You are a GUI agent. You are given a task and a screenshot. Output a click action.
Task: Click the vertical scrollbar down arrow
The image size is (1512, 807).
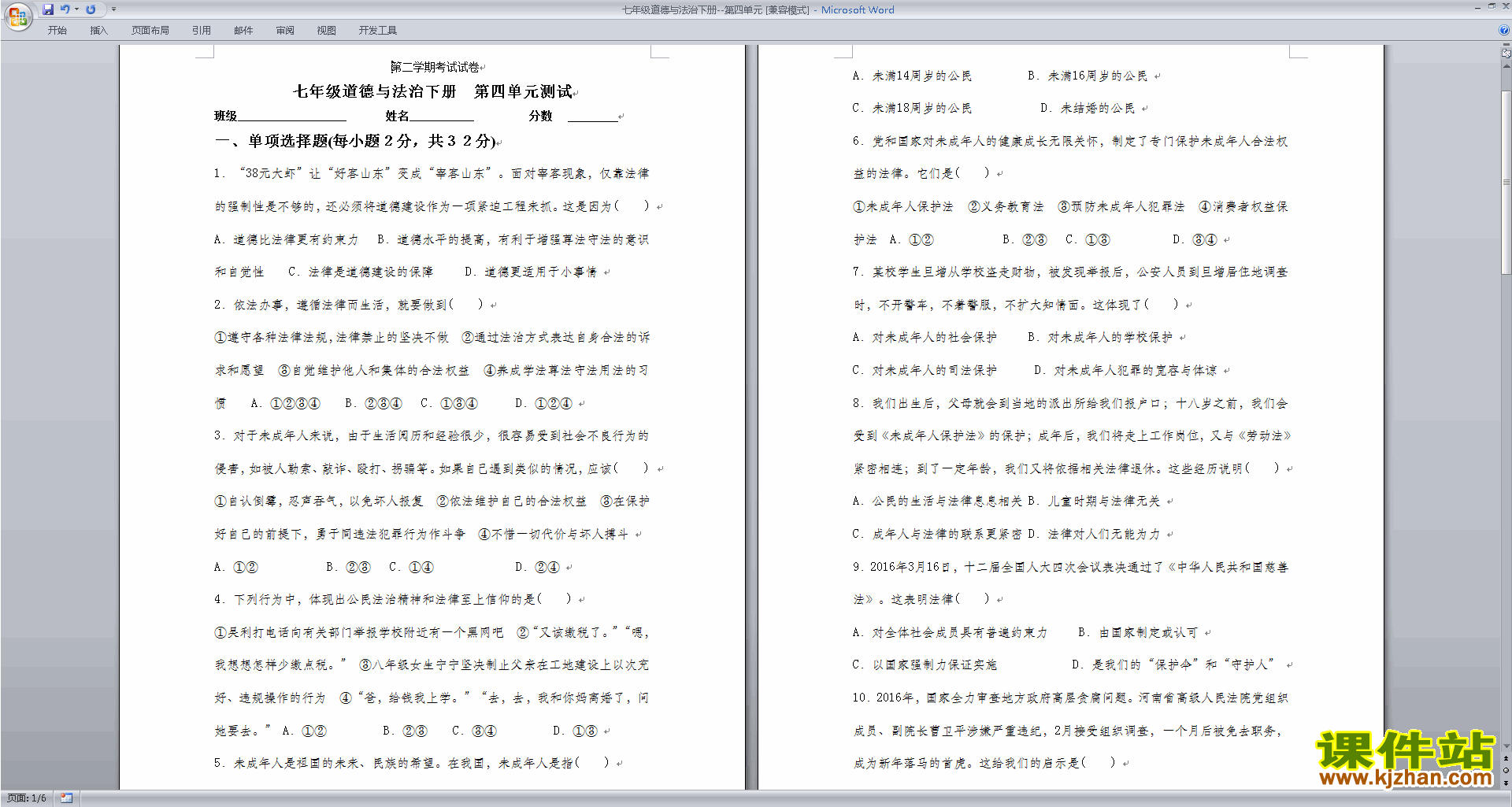[x=1506, y=746]
